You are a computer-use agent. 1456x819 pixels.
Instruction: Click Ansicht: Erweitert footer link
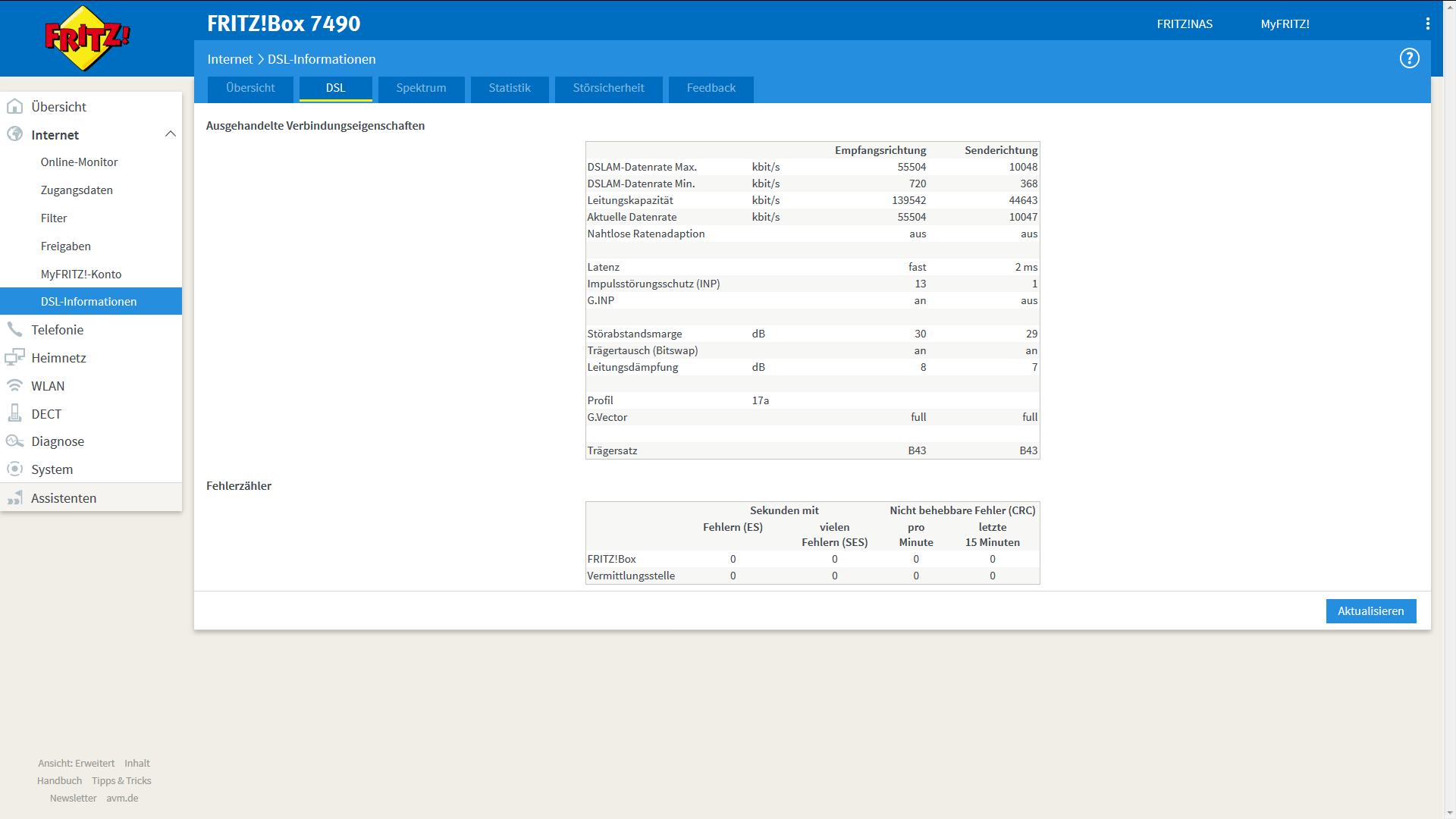[76, 763]
